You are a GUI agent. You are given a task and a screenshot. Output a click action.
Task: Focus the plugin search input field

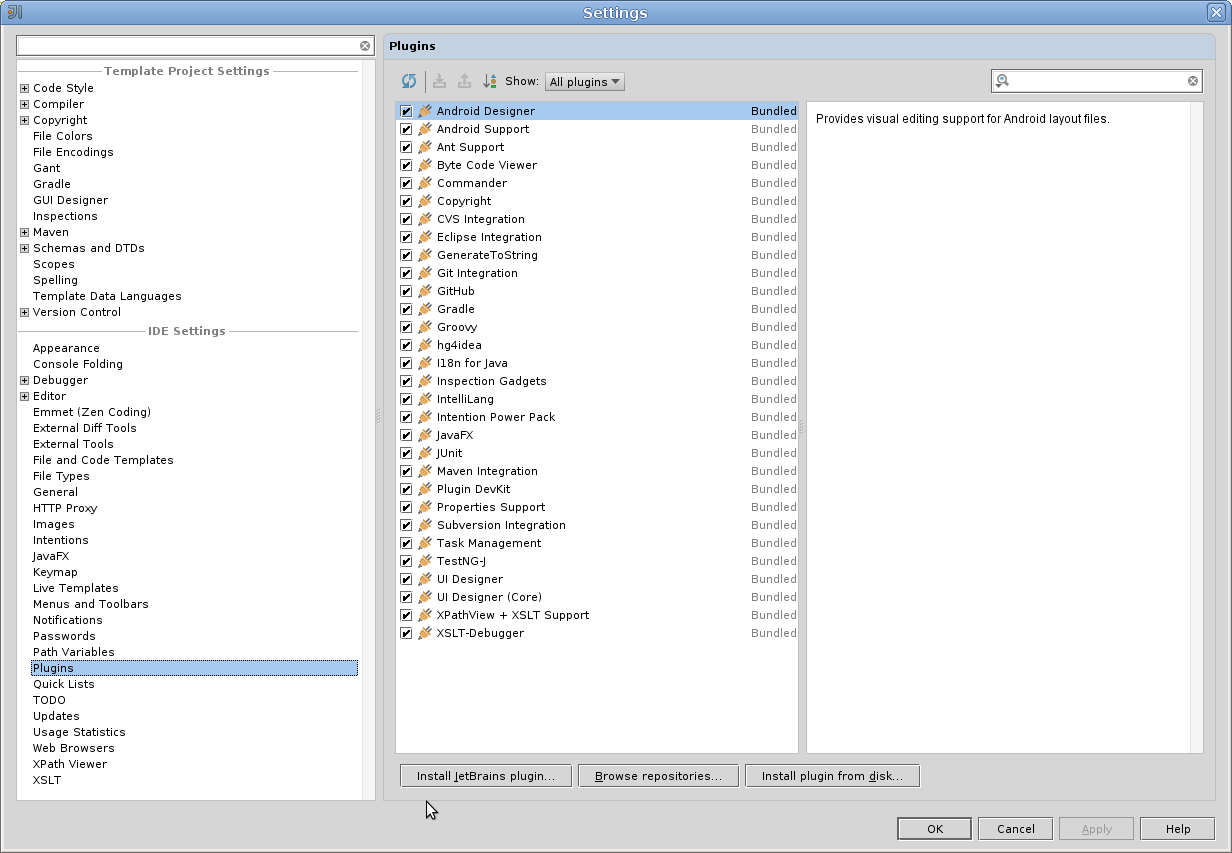(x=1097, y=82)
